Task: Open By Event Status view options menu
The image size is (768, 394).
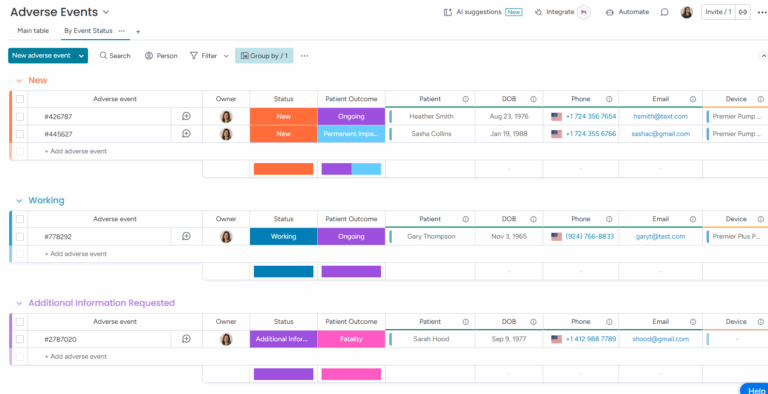Action: (x=121, y=30)
